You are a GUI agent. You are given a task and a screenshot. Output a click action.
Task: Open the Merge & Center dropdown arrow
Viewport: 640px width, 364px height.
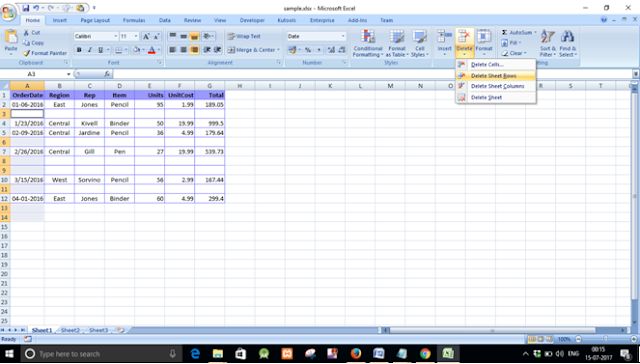pyautogui.click(x=278, y=50)
